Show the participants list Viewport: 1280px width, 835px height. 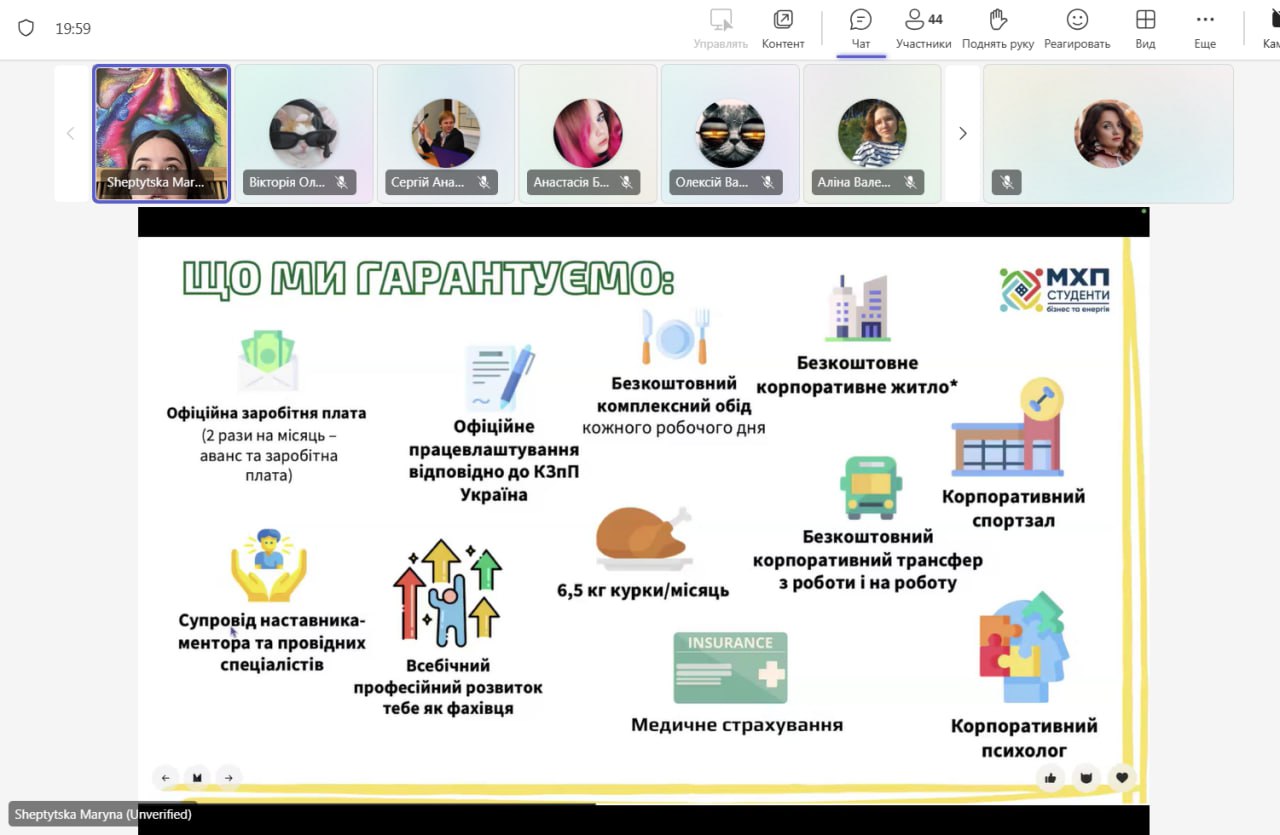[x=923, y=29]
